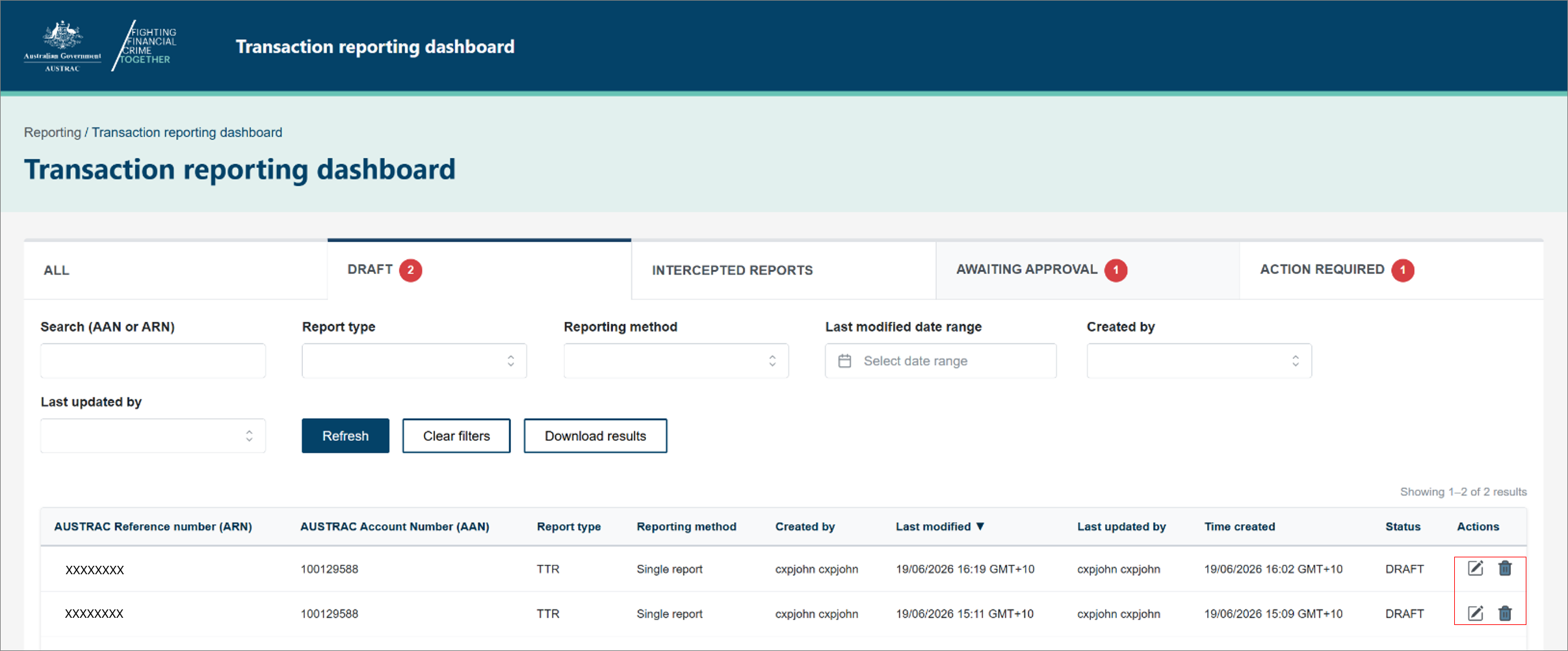Open the Reporting method dropdown

coord(676,361)
